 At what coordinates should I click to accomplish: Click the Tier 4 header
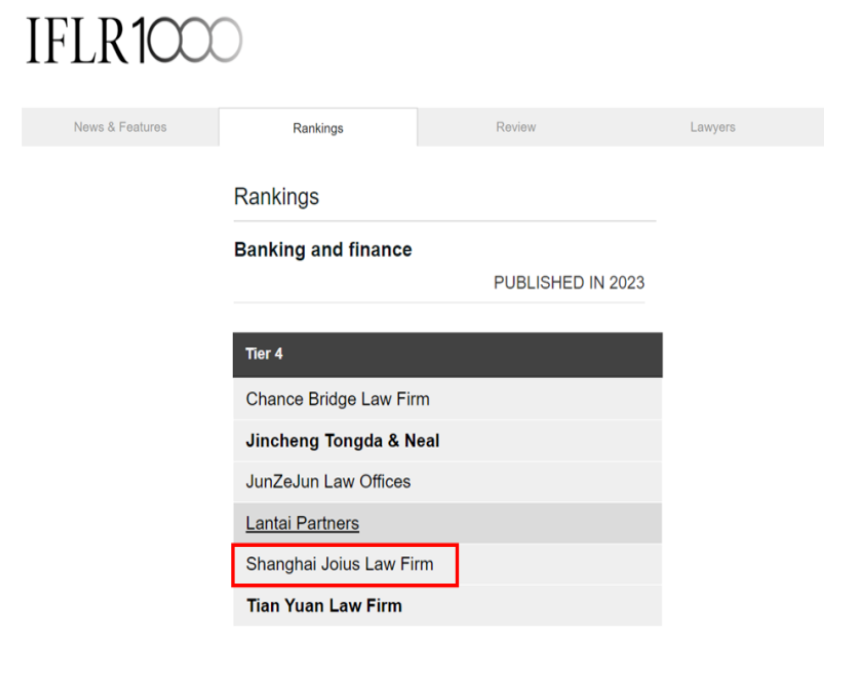pos(448,354)
